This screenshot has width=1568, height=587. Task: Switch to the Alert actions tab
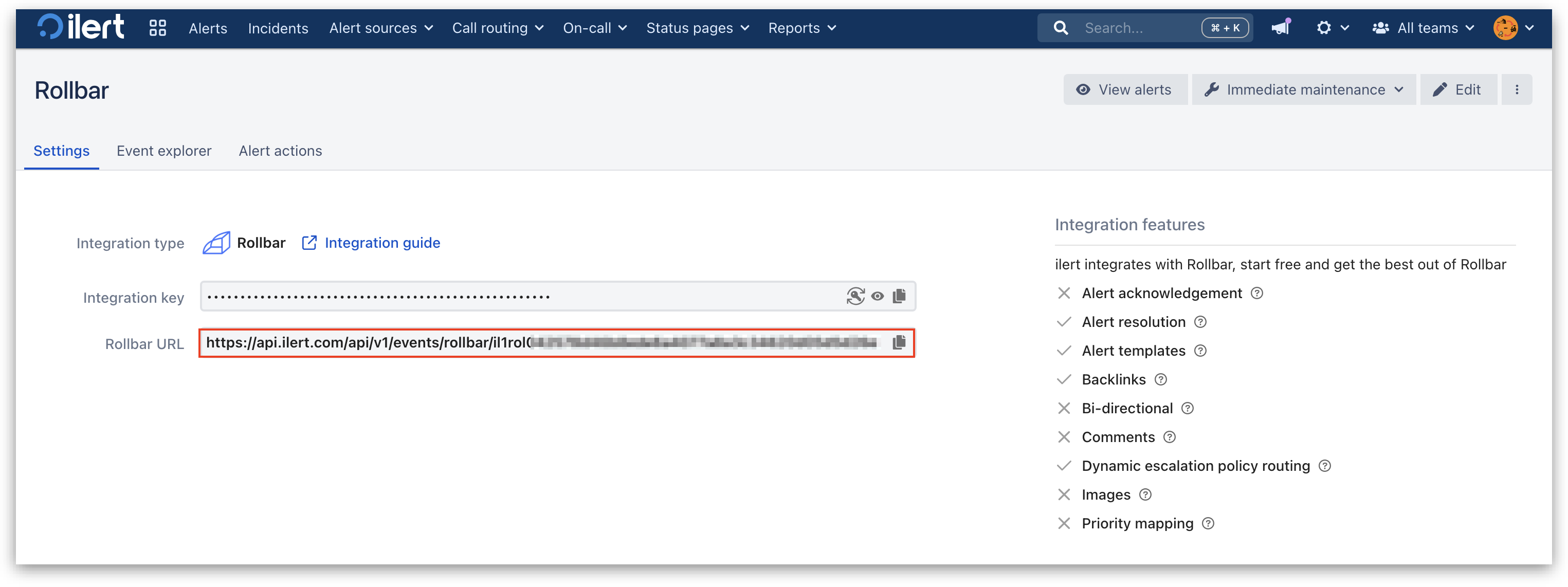click(280, 151)
